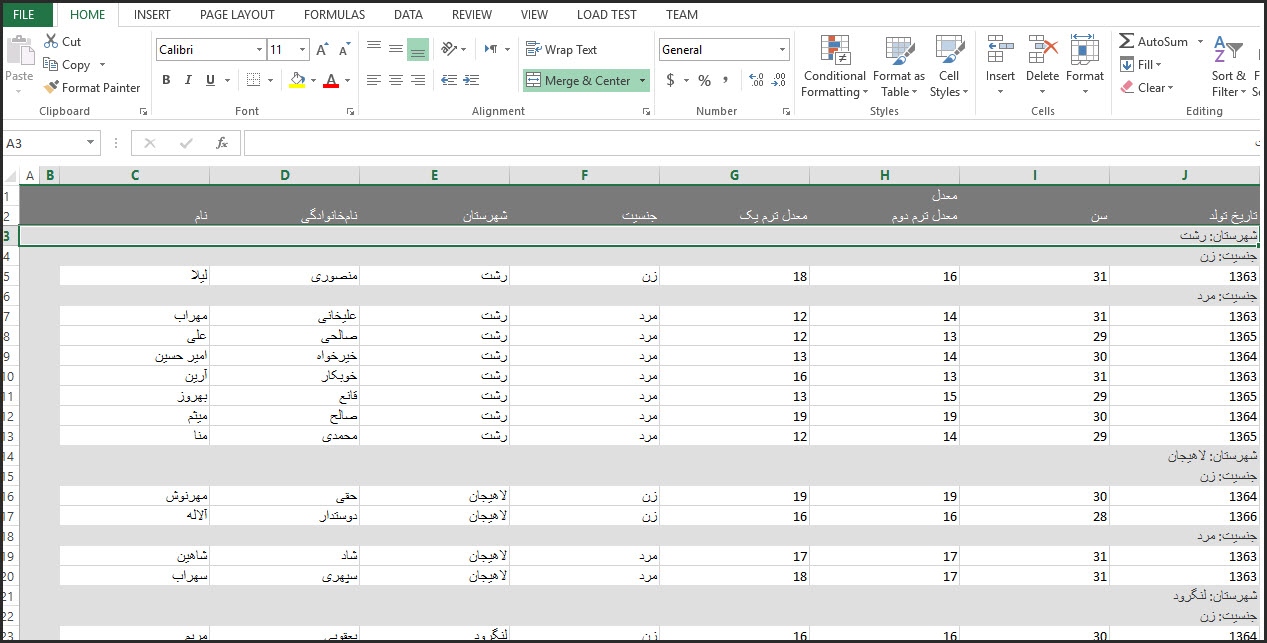Apply bold formatting to selection
Viewport: 1267px width, 643px height.
pyautogui.click(x=166, y=80)
